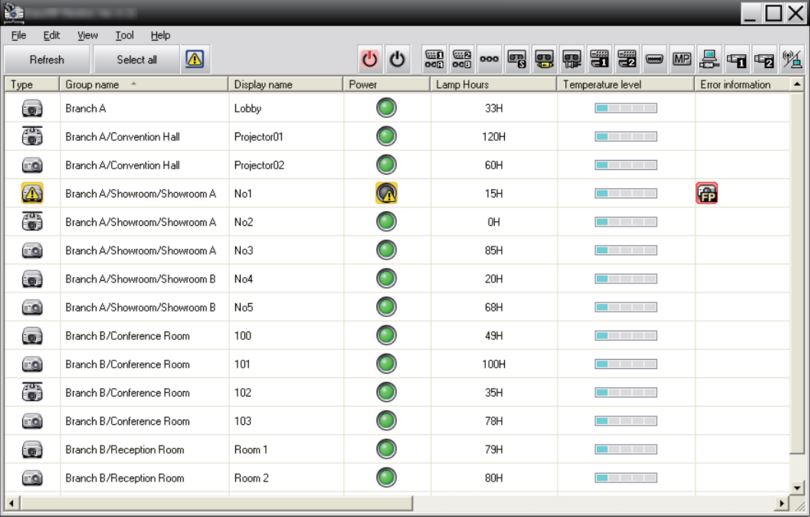This screenshot has height=517, width=810.
Task: Open the View menu
Action: click(87, 35)
